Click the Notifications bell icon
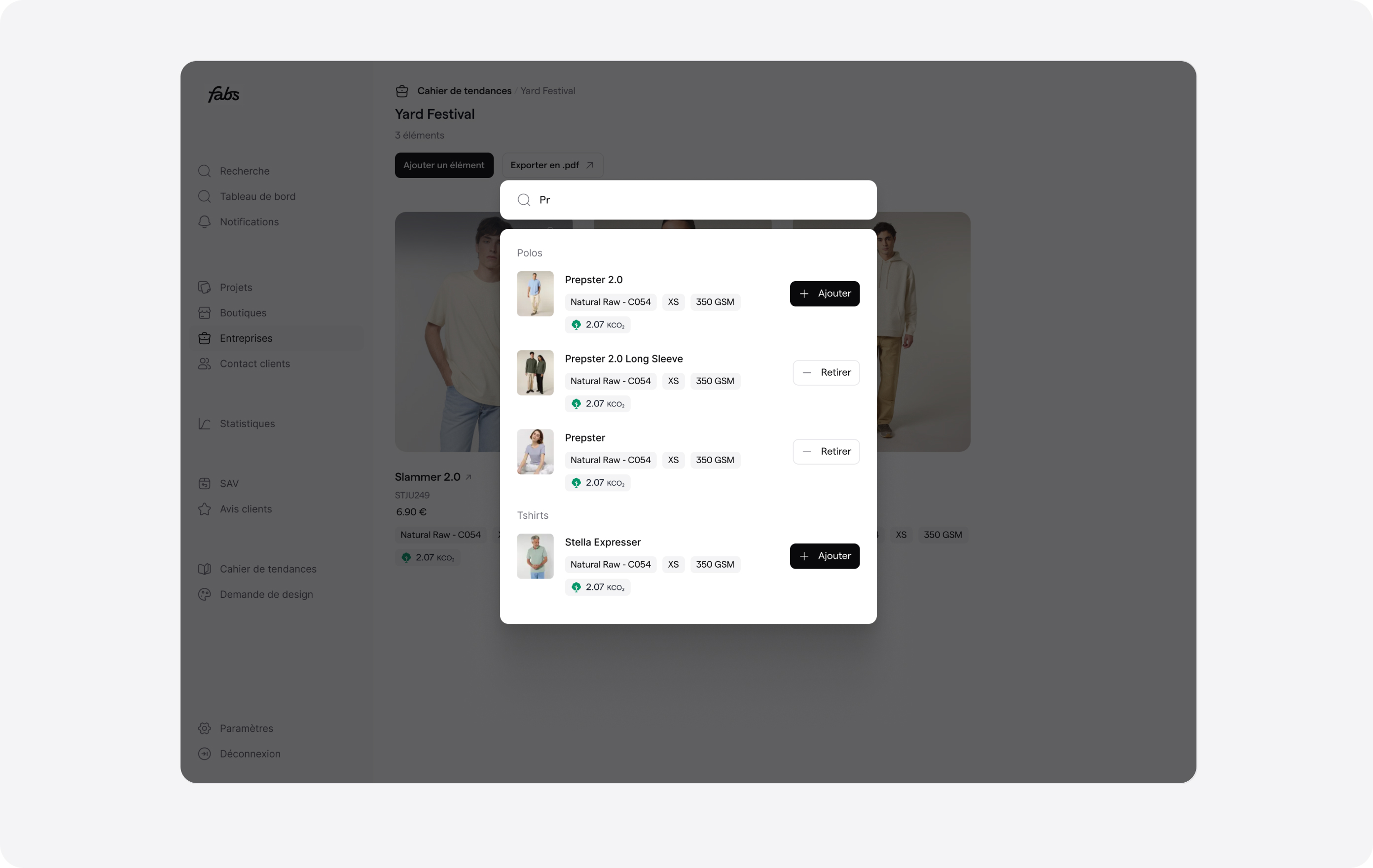The height and width of the screenshot is (868, 1373). (205, 222)
